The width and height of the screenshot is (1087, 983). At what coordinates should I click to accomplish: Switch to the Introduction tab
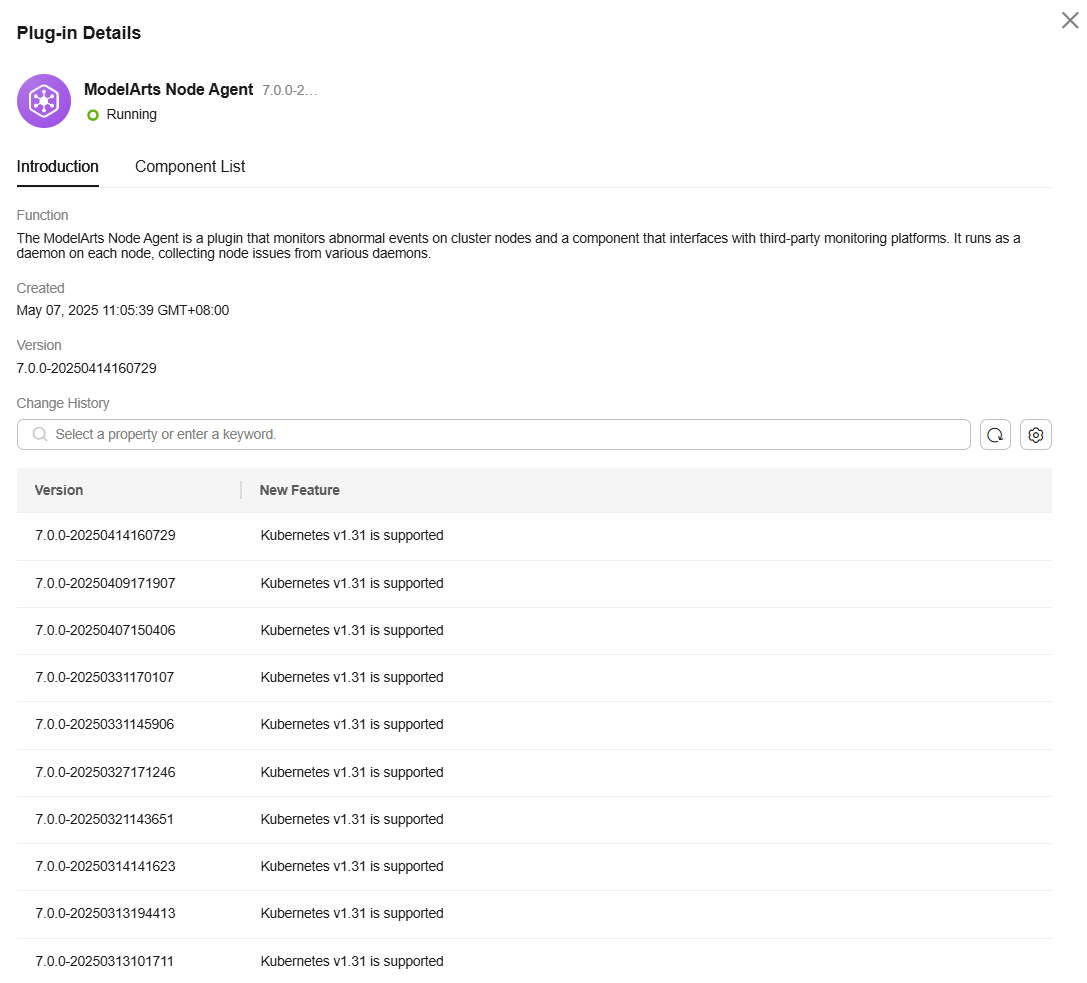58,166
